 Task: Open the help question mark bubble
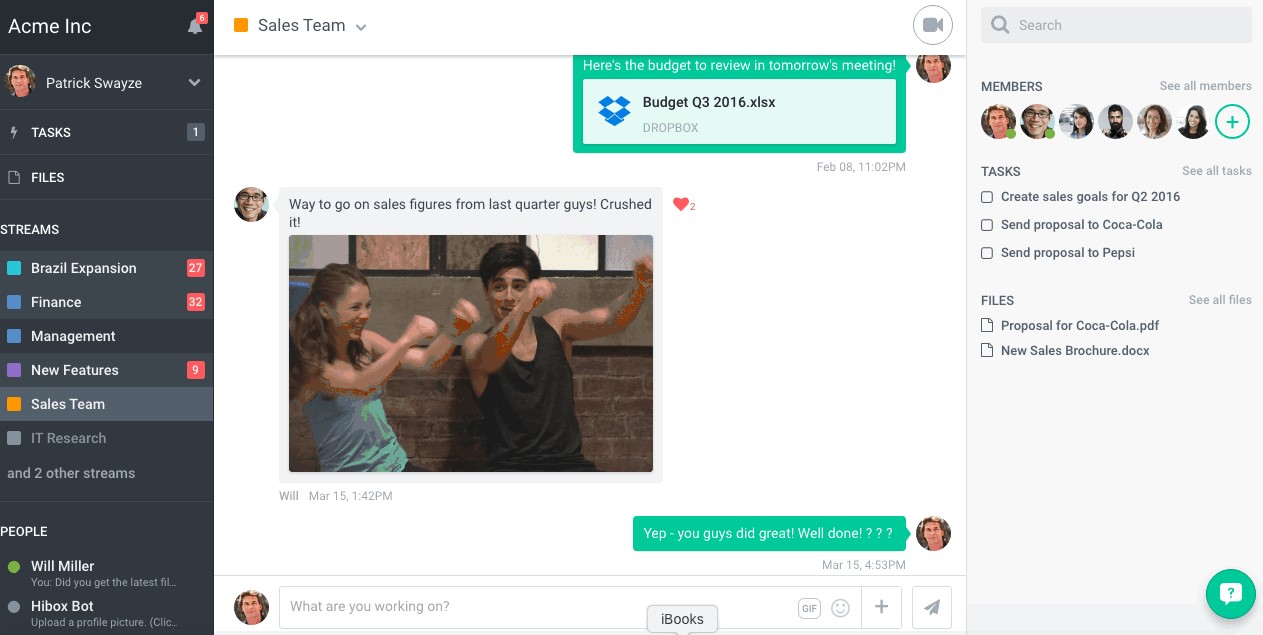[1231, 594]
